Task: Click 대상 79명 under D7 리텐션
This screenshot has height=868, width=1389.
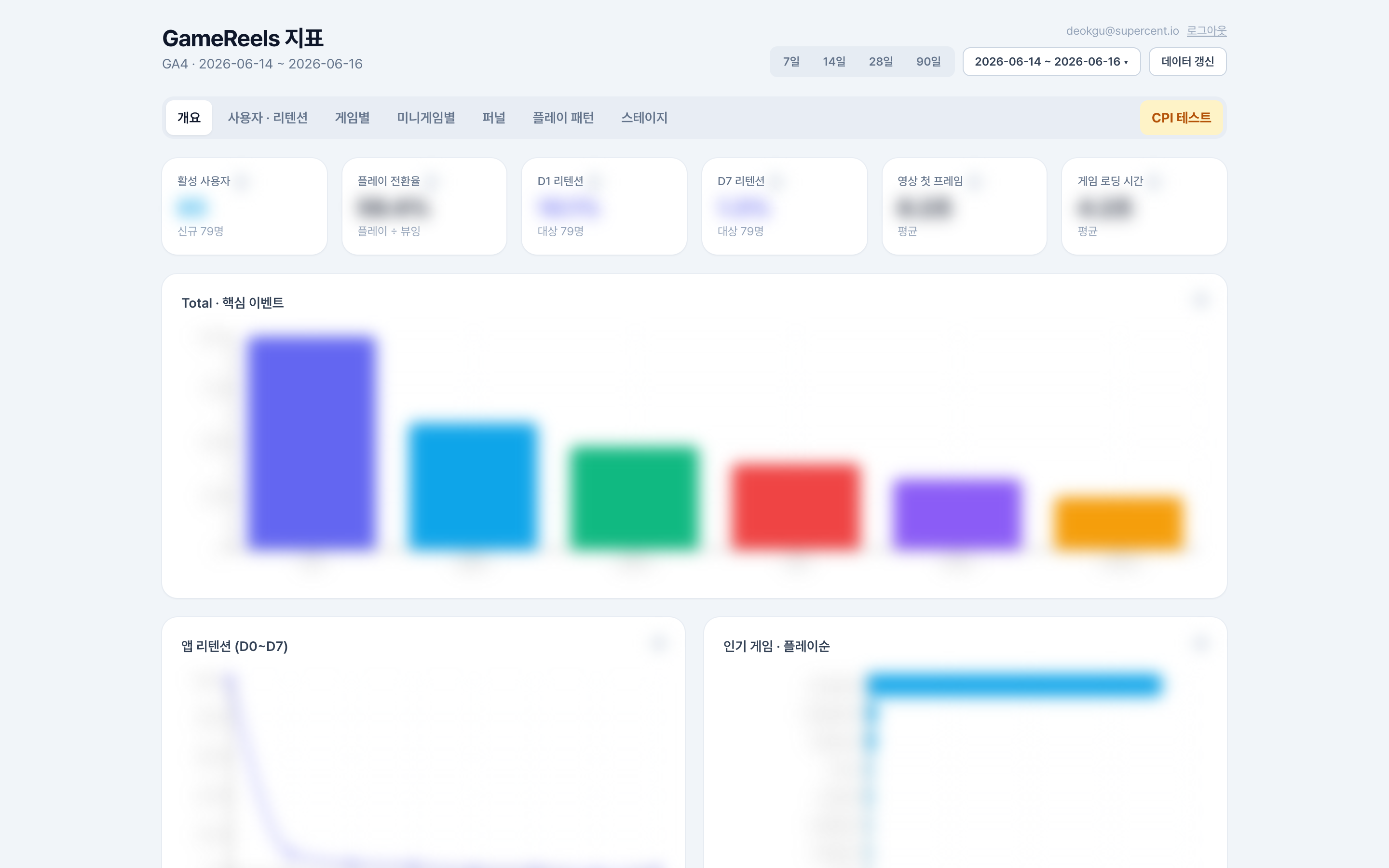Action: tap(740, 231)
